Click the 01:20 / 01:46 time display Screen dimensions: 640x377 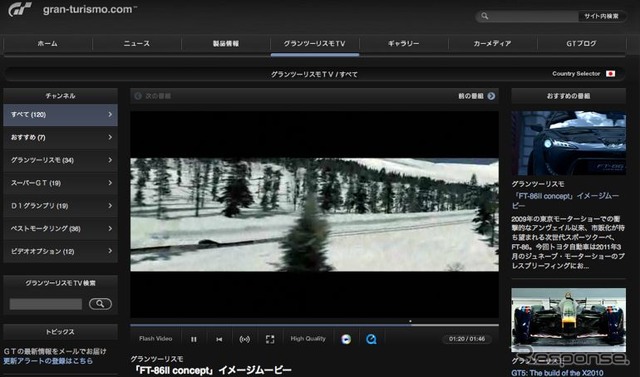tap(467, 339)
